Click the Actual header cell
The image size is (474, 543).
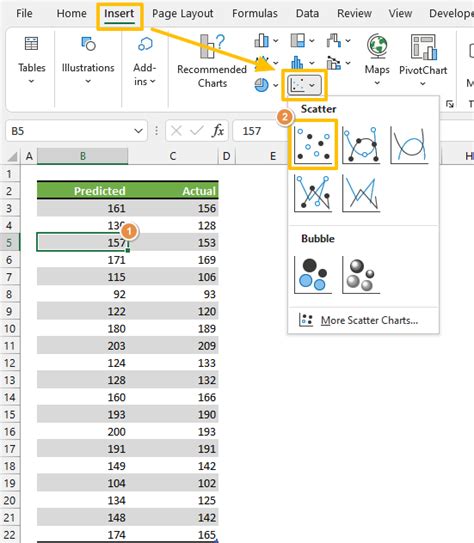pyautogui.click(x=173, y=191)
